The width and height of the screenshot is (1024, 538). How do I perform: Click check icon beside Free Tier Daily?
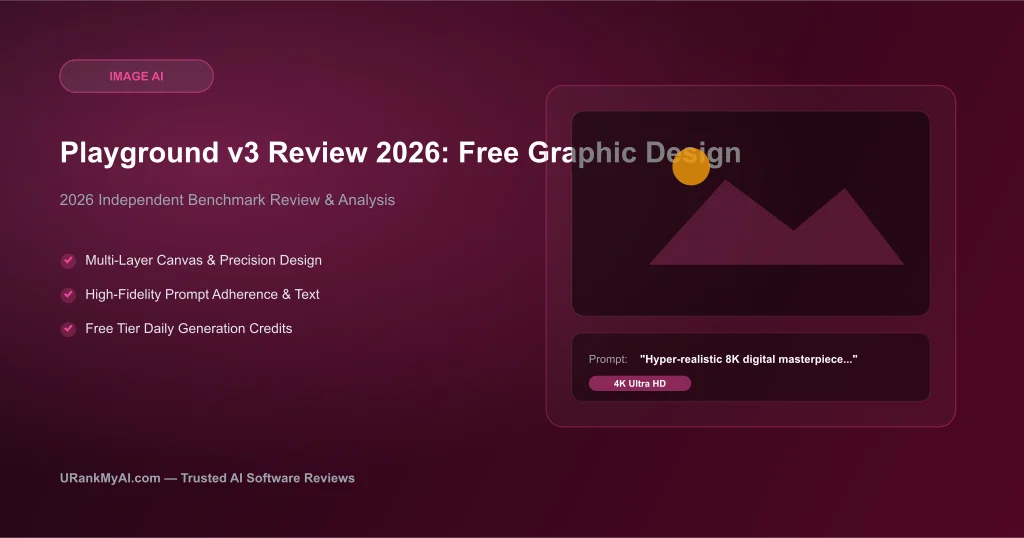(x=68, y=328)
